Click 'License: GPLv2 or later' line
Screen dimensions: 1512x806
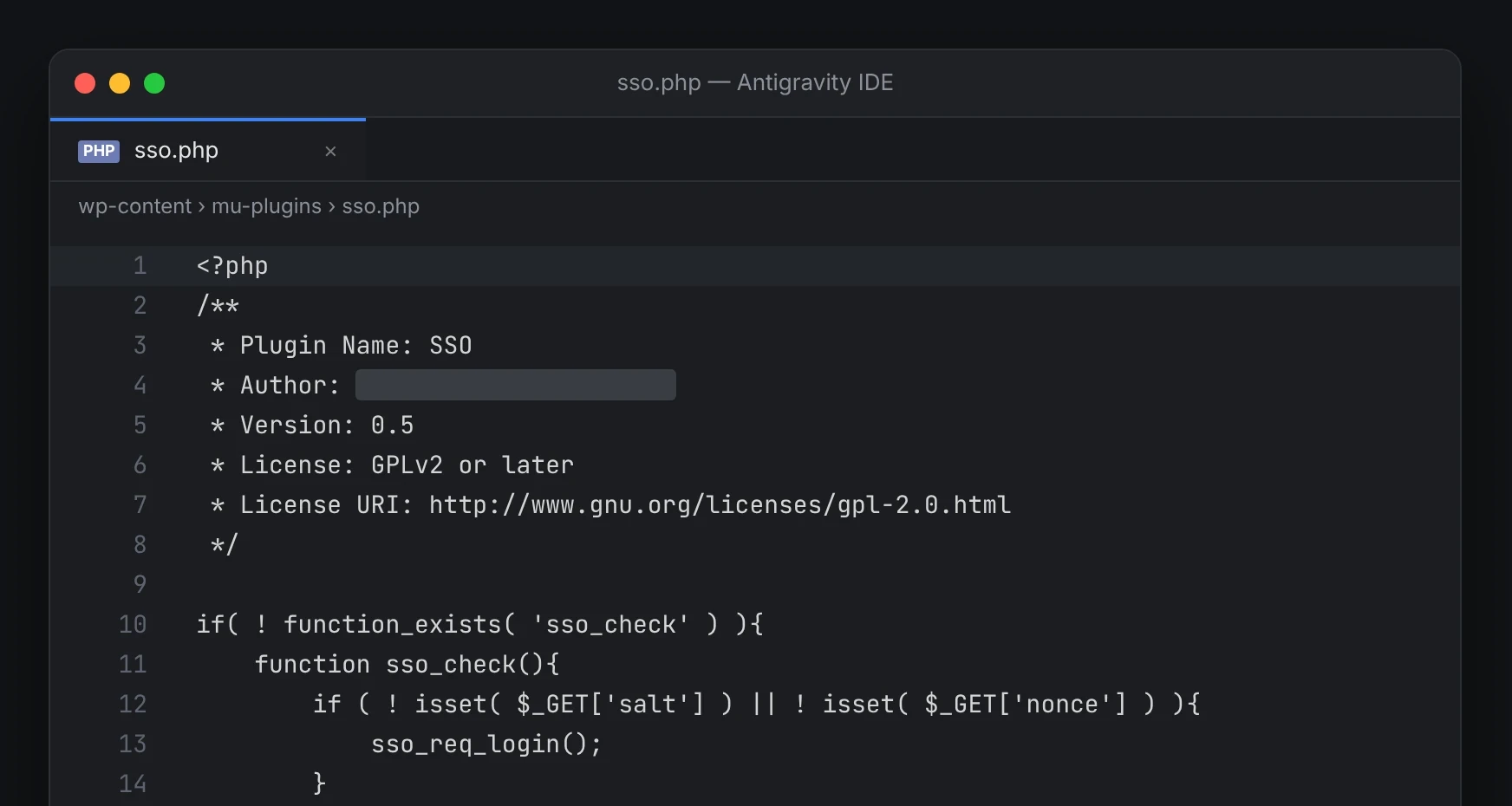[x=392, y=465]
